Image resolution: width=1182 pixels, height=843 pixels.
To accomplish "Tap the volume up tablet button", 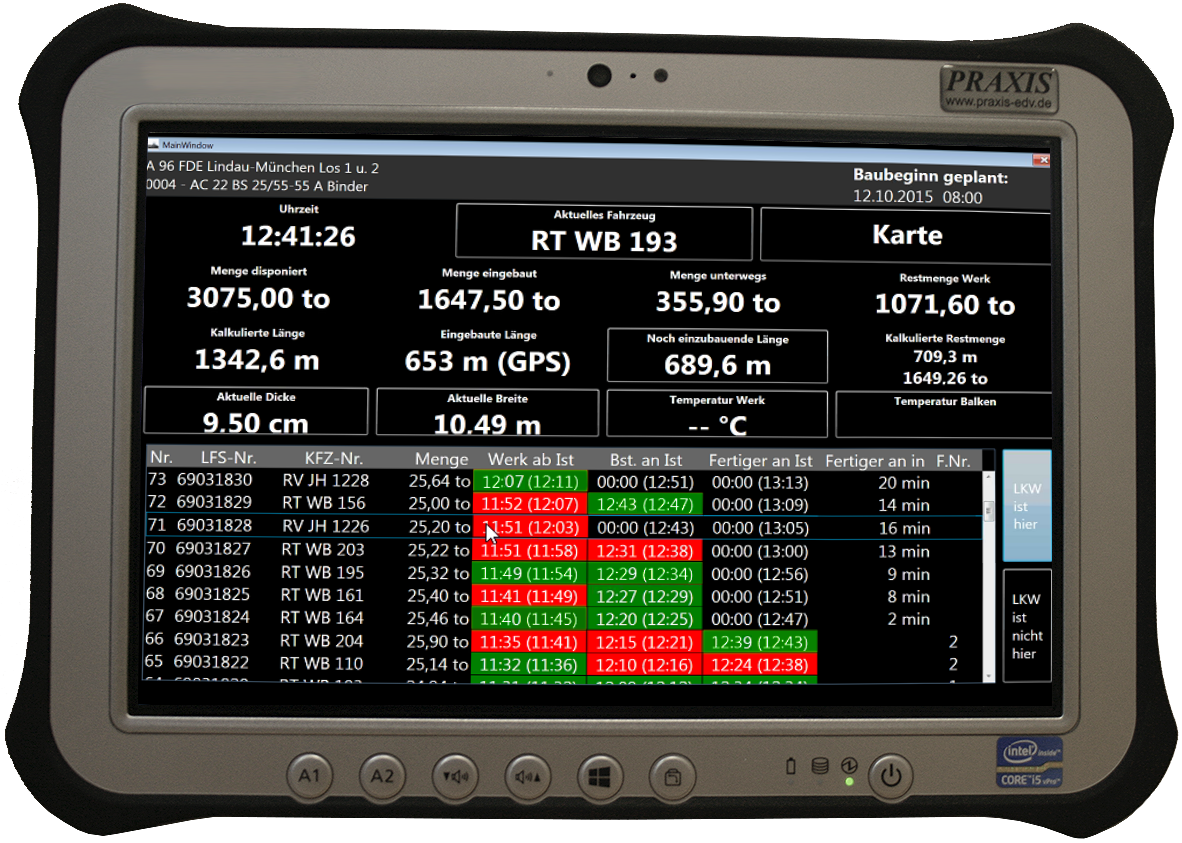I will pos(528,776).
